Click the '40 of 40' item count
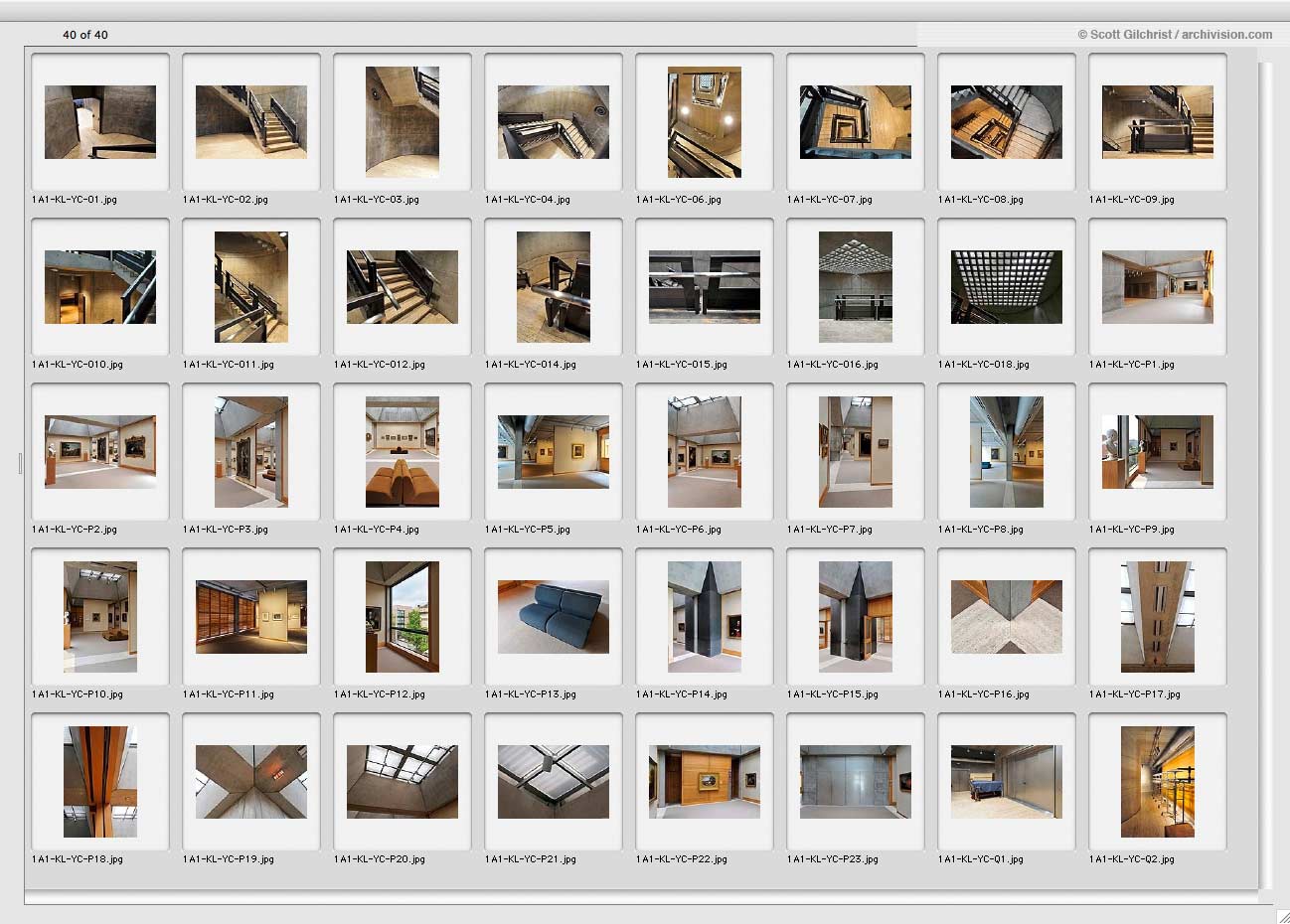This screenshot has height=924, width=1290. click(x=85, y=35)
